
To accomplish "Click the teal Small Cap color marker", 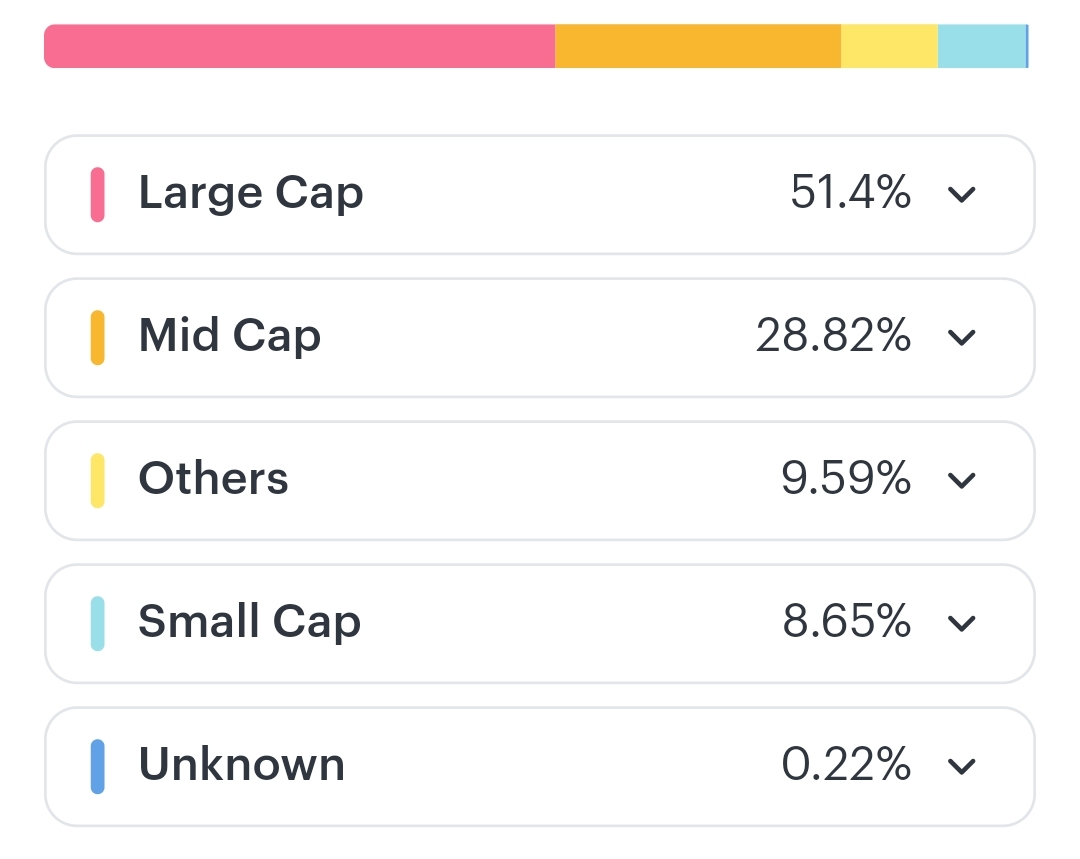I will [97, 623].
